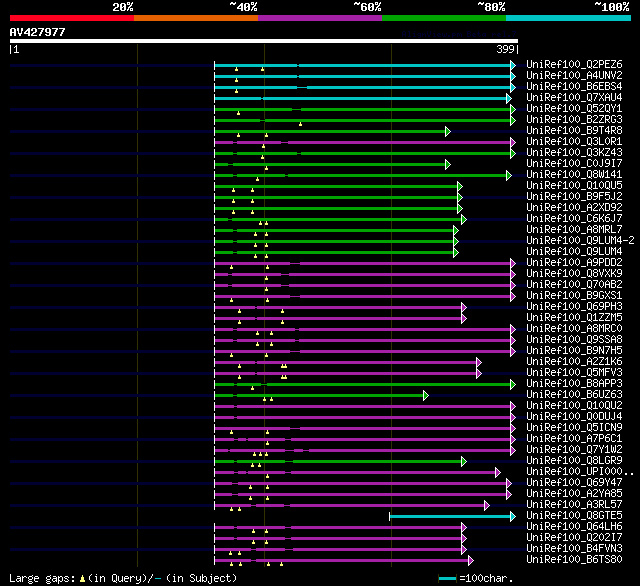Select the UniRef100_A7P6C1 label
640x586 pixels.
pyautogui.click(x=574, y=439)
